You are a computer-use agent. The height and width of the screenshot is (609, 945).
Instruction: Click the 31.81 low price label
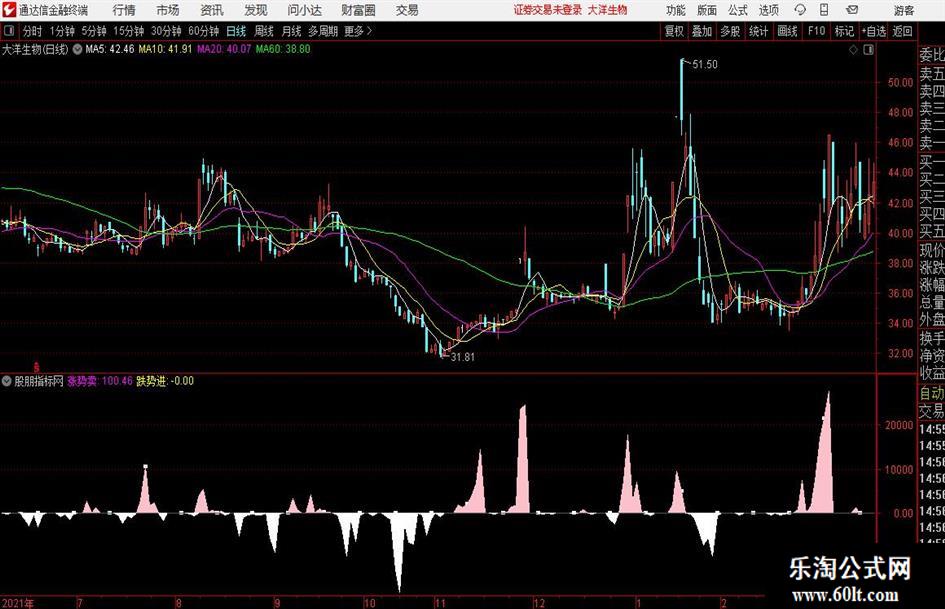click(x=462, y=357)
